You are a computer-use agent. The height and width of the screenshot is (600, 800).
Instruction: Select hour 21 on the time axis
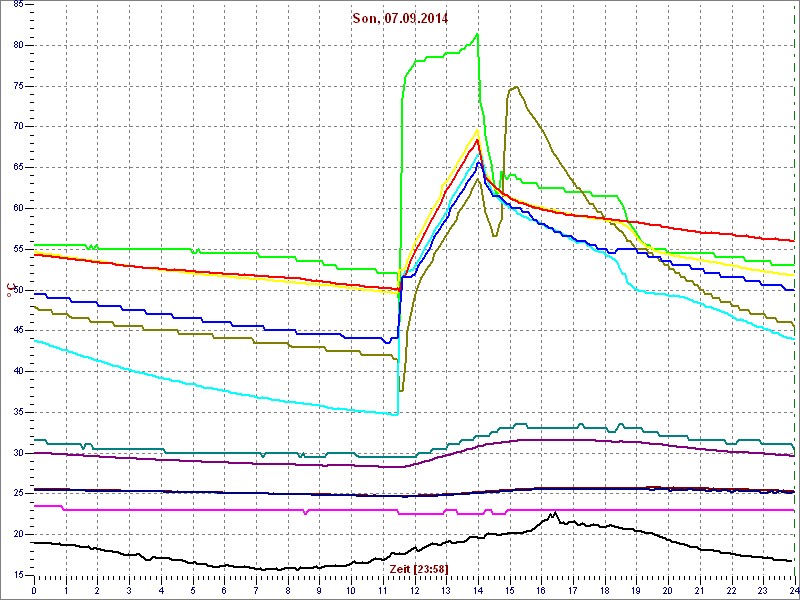699,590
